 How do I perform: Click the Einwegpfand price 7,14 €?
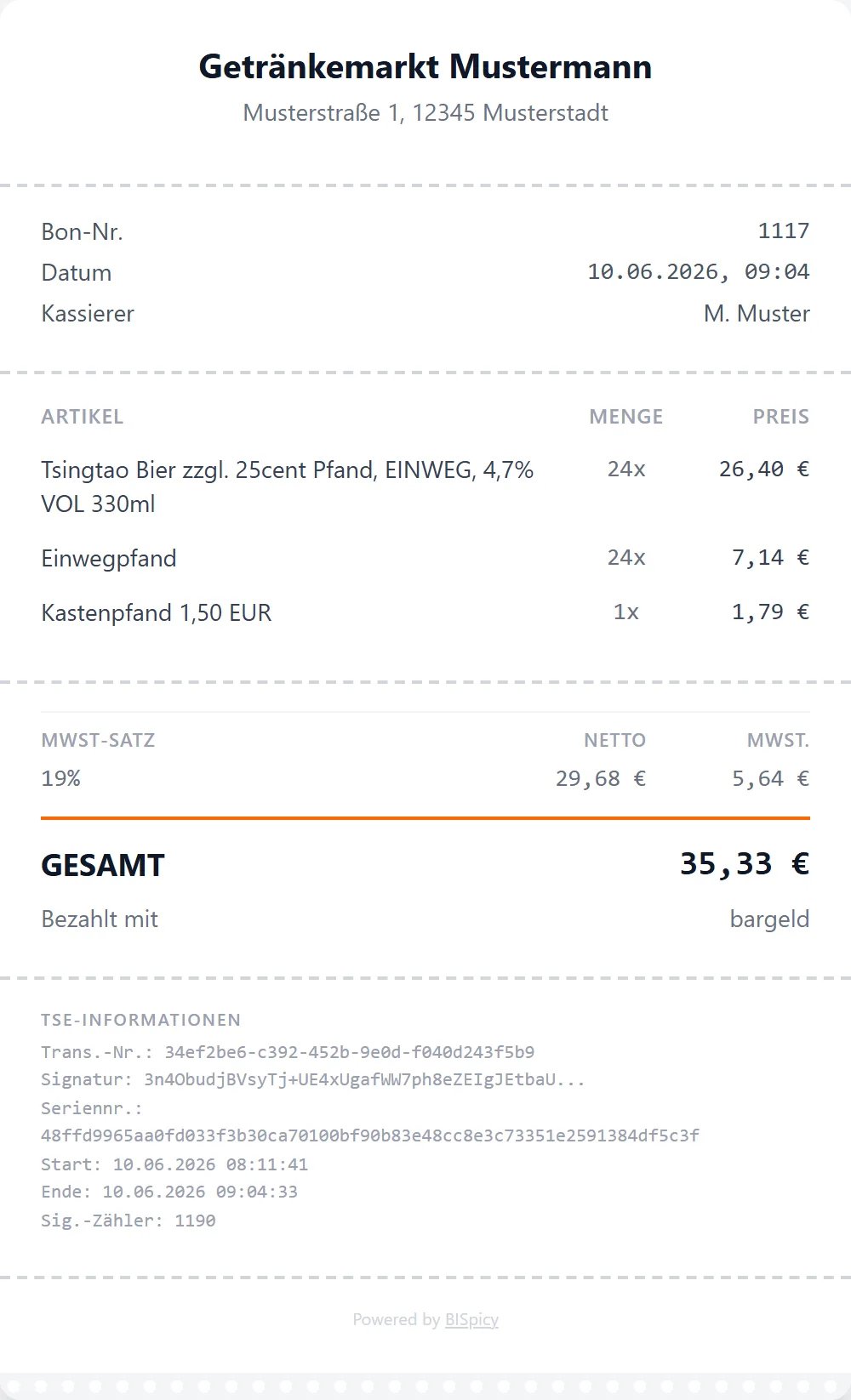(771, 557)
